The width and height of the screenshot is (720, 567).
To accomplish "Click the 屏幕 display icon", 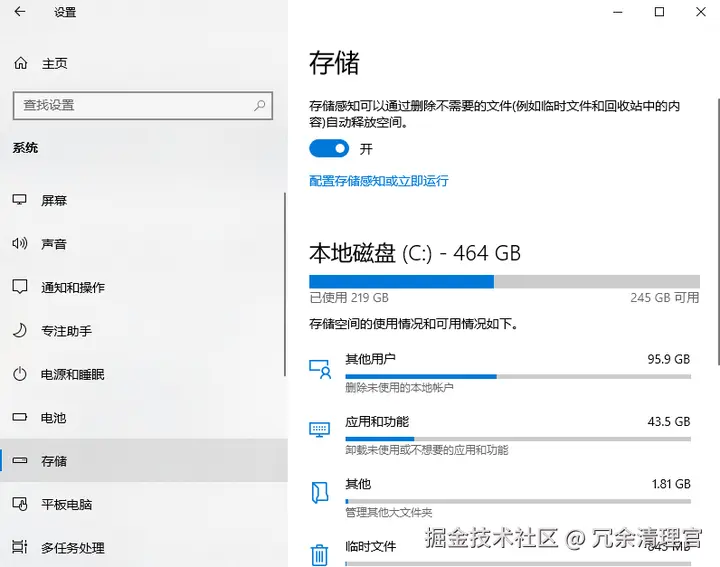I will tap(20, 200).
